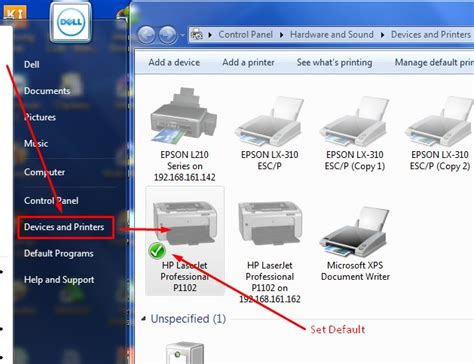Click the Back navigation arrow button
Image resolution: width=474 pixels, height=364 pixels.
pos(146,35)
